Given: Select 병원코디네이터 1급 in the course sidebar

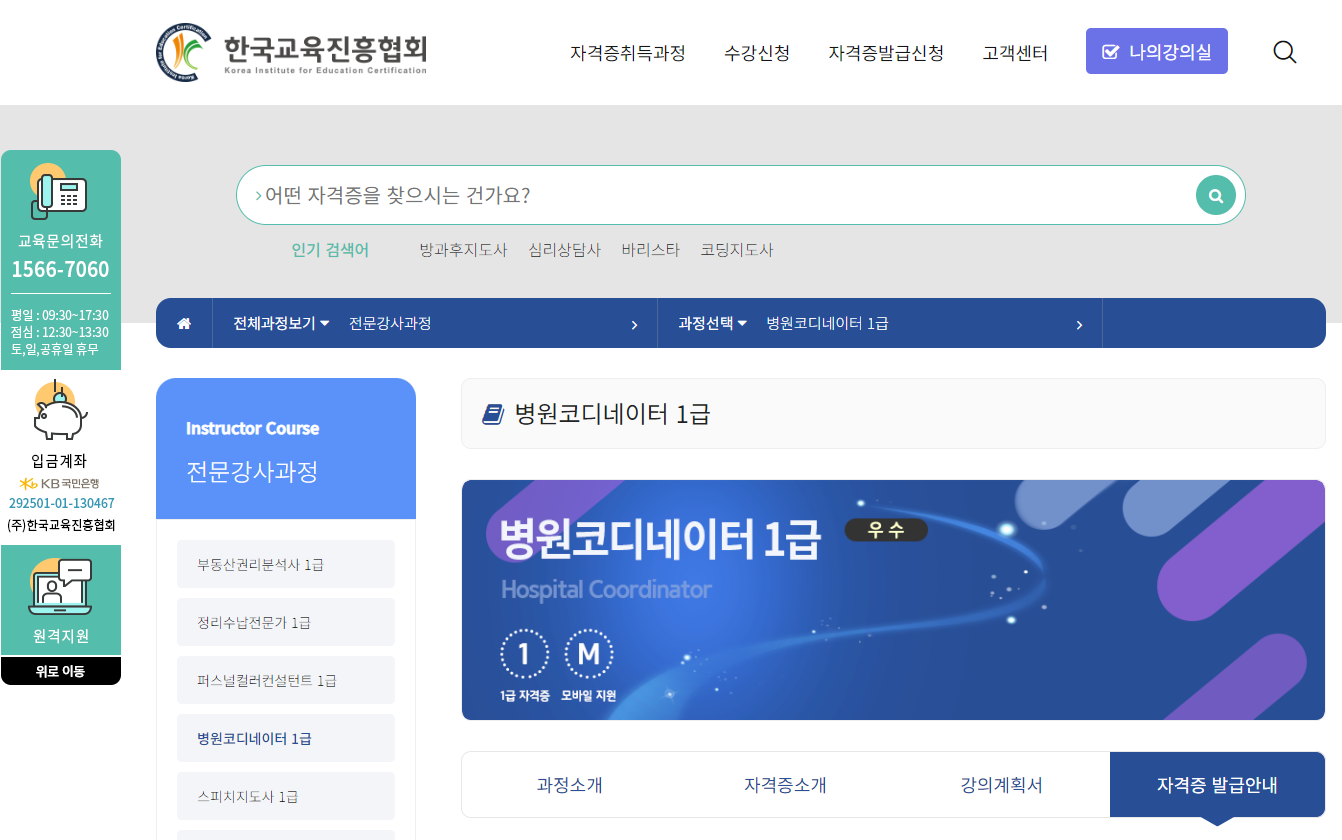Looking at the screenshot, I should point(285,737).
